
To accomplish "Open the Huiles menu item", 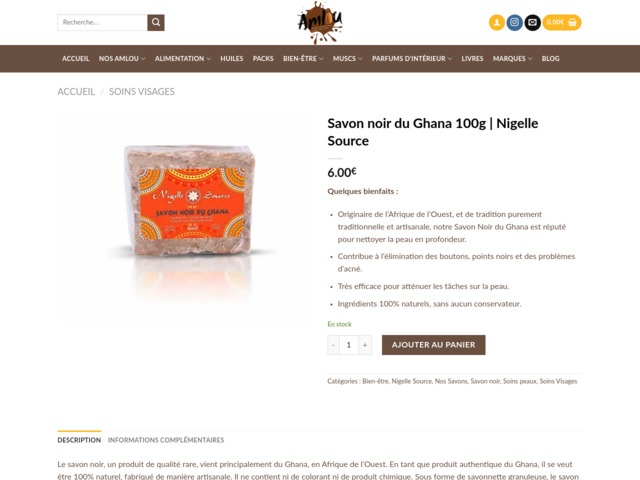I will 231,59.
